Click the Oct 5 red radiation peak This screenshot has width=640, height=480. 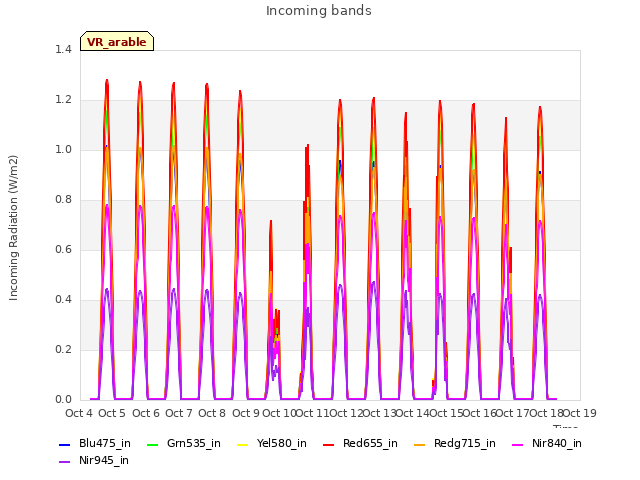tap(107, 82)
